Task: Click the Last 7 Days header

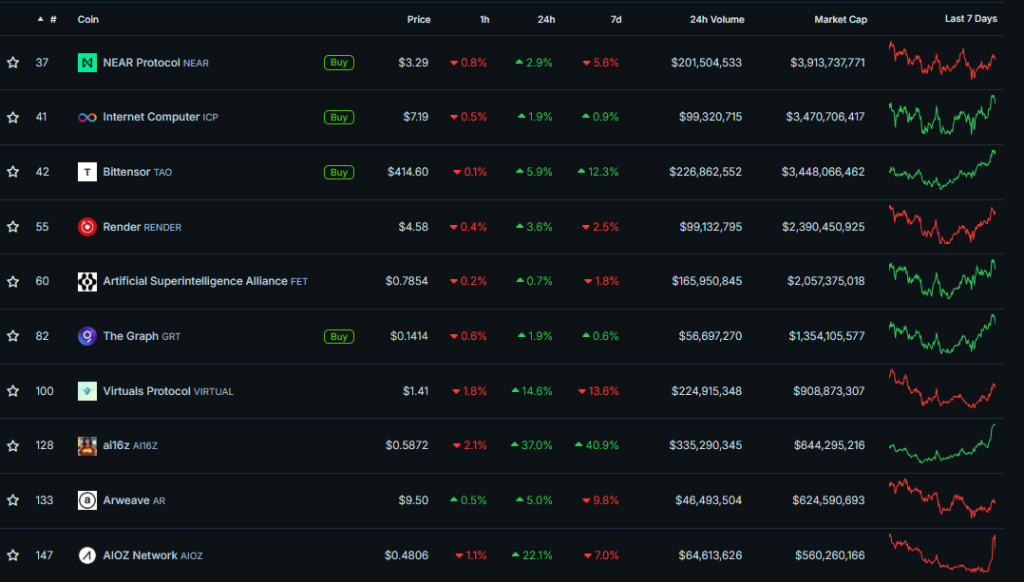Action: [x=970, y=19]
